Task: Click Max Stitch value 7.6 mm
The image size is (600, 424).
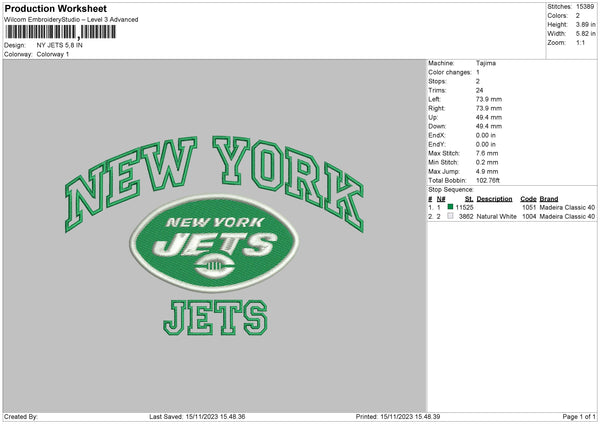Action: tap(487, 153)
